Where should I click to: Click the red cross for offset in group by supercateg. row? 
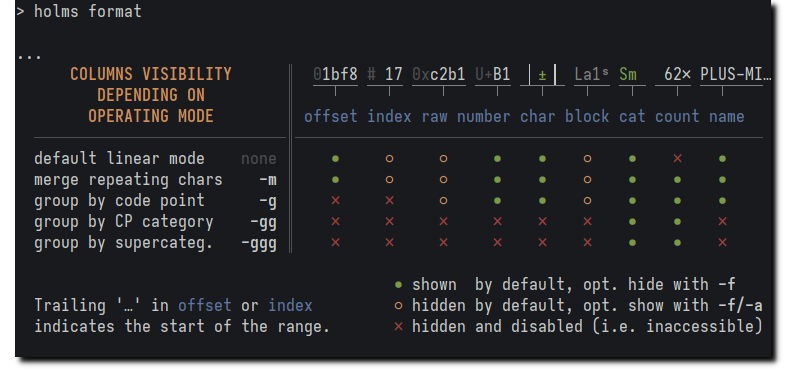click(335, 243)
